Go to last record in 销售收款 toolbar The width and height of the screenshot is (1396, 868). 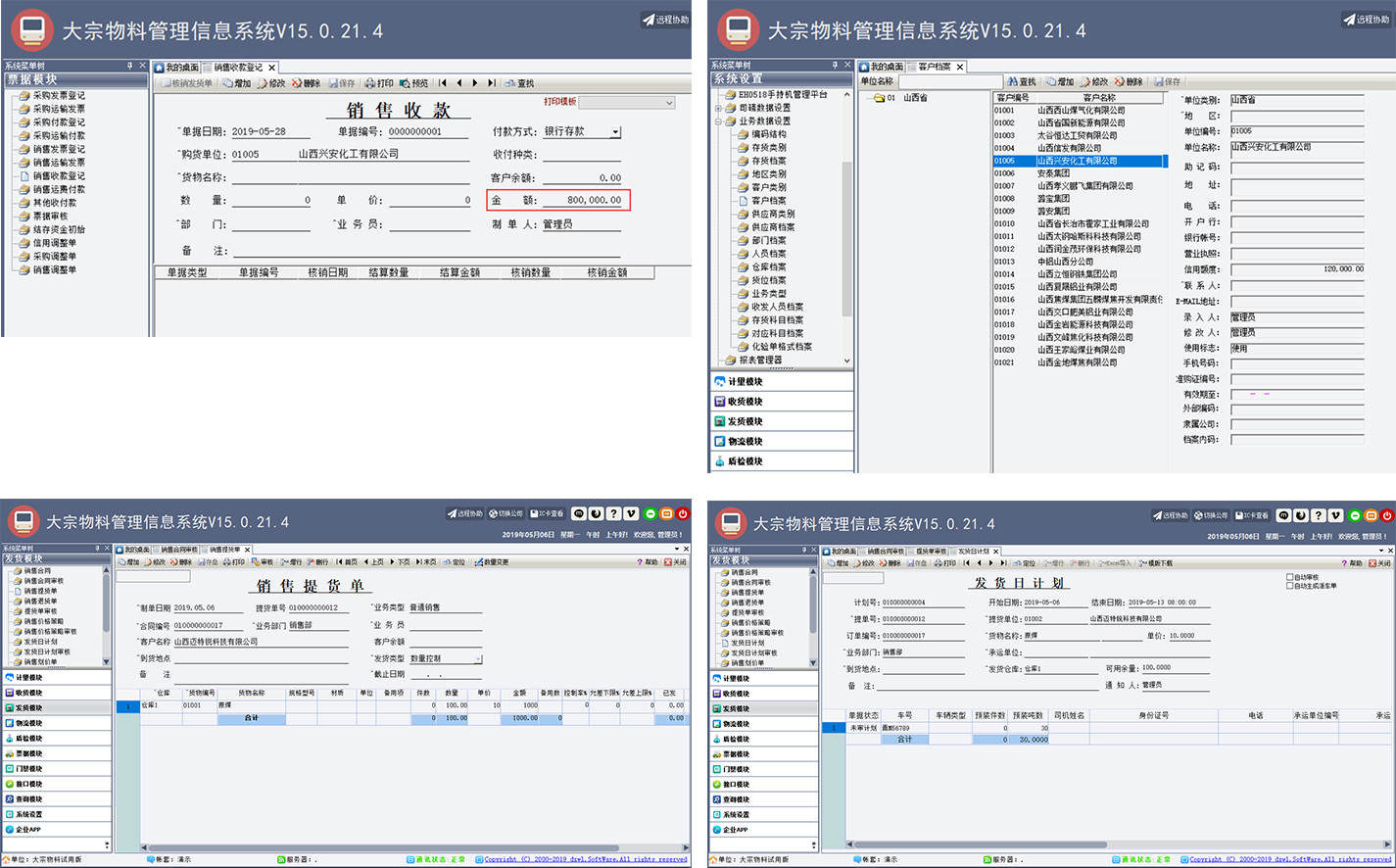(x=491, y=83)
